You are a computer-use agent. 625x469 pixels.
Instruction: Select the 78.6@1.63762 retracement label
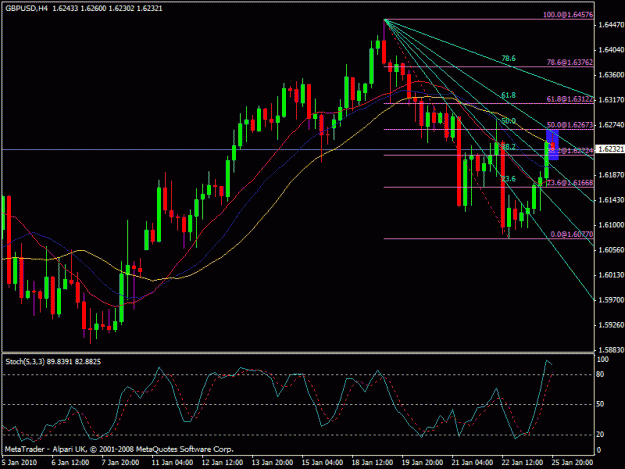[570, 62]
